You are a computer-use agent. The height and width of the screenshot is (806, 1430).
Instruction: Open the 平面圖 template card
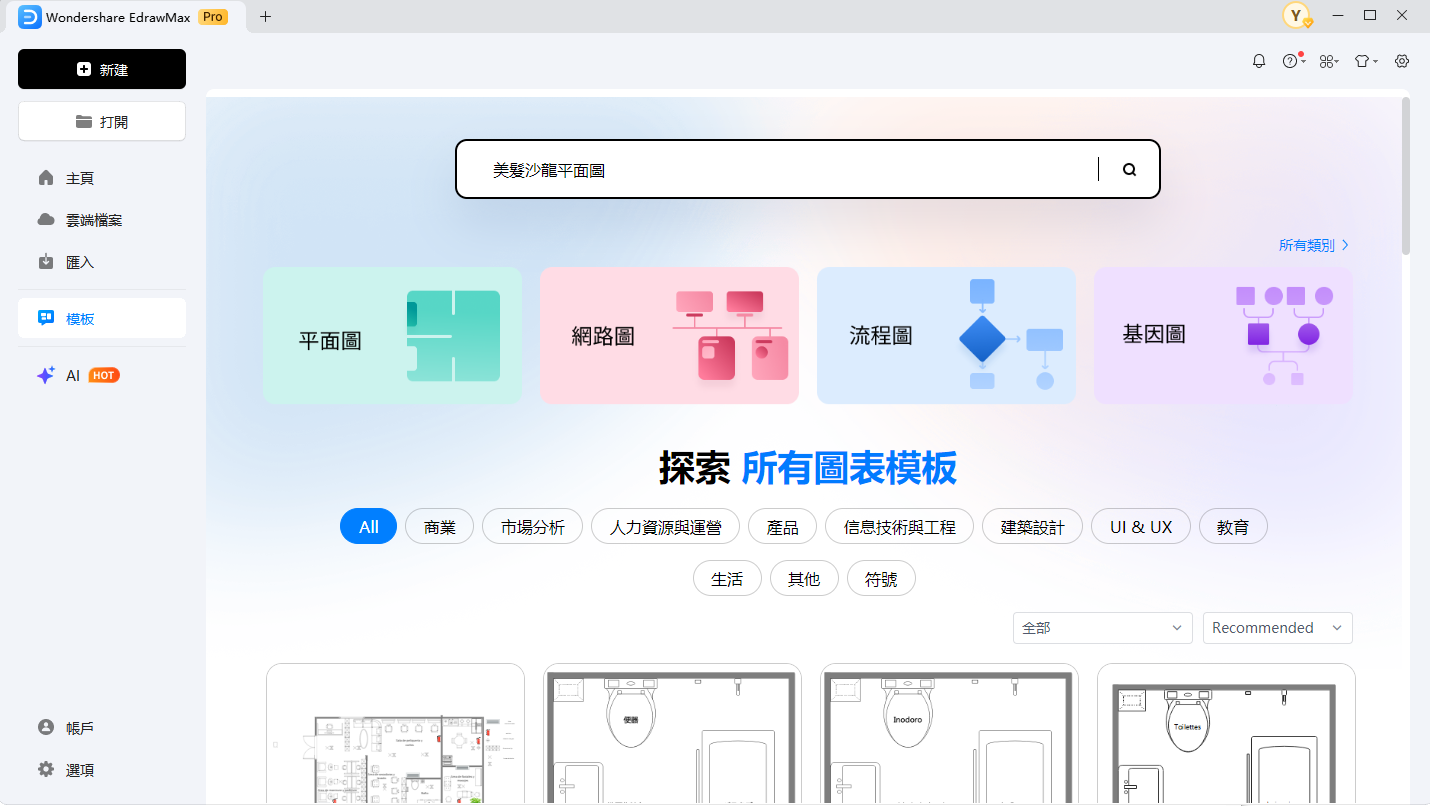click(392, 335)
